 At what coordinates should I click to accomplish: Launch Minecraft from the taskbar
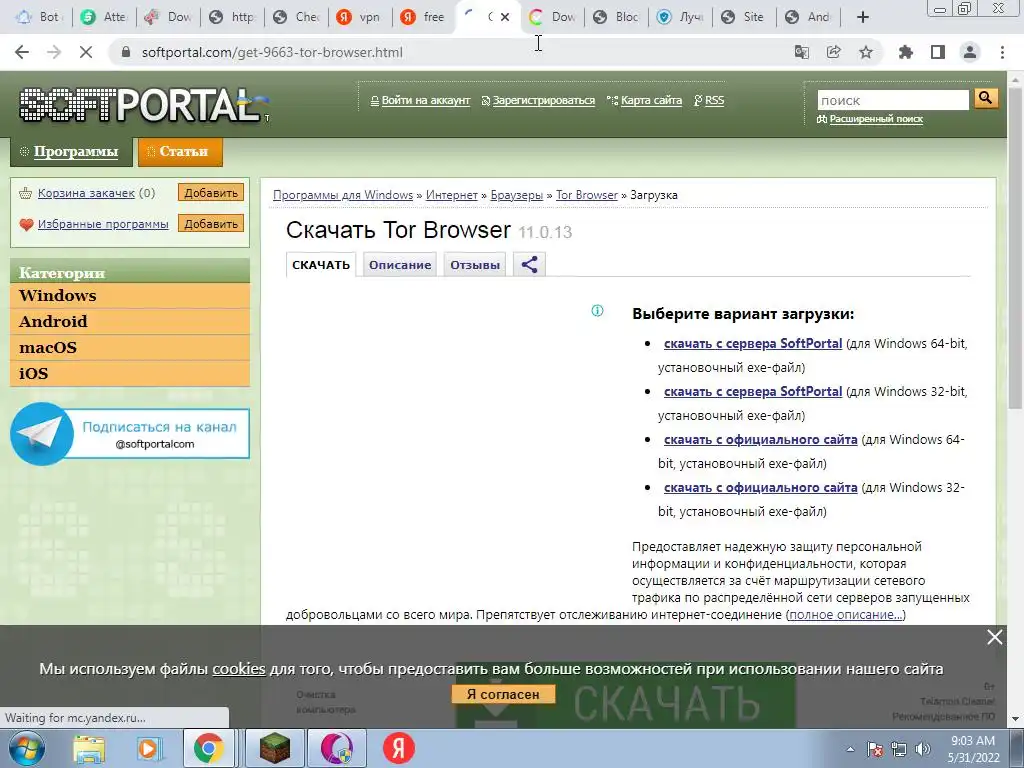point(275,748)
